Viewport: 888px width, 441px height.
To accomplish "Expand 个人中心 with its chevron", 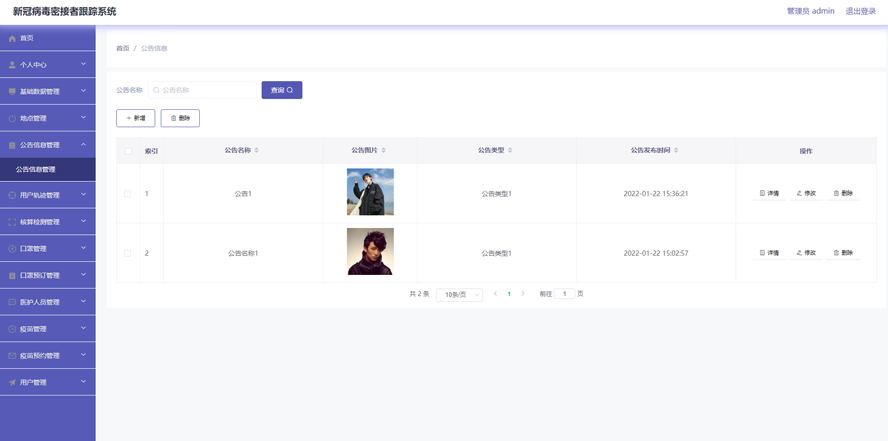I will coord(83,64).
